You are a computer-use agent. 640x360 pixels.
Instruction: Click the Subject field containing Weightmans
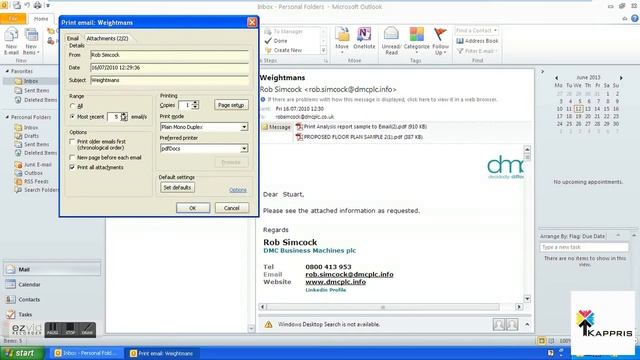pos(169,80)
